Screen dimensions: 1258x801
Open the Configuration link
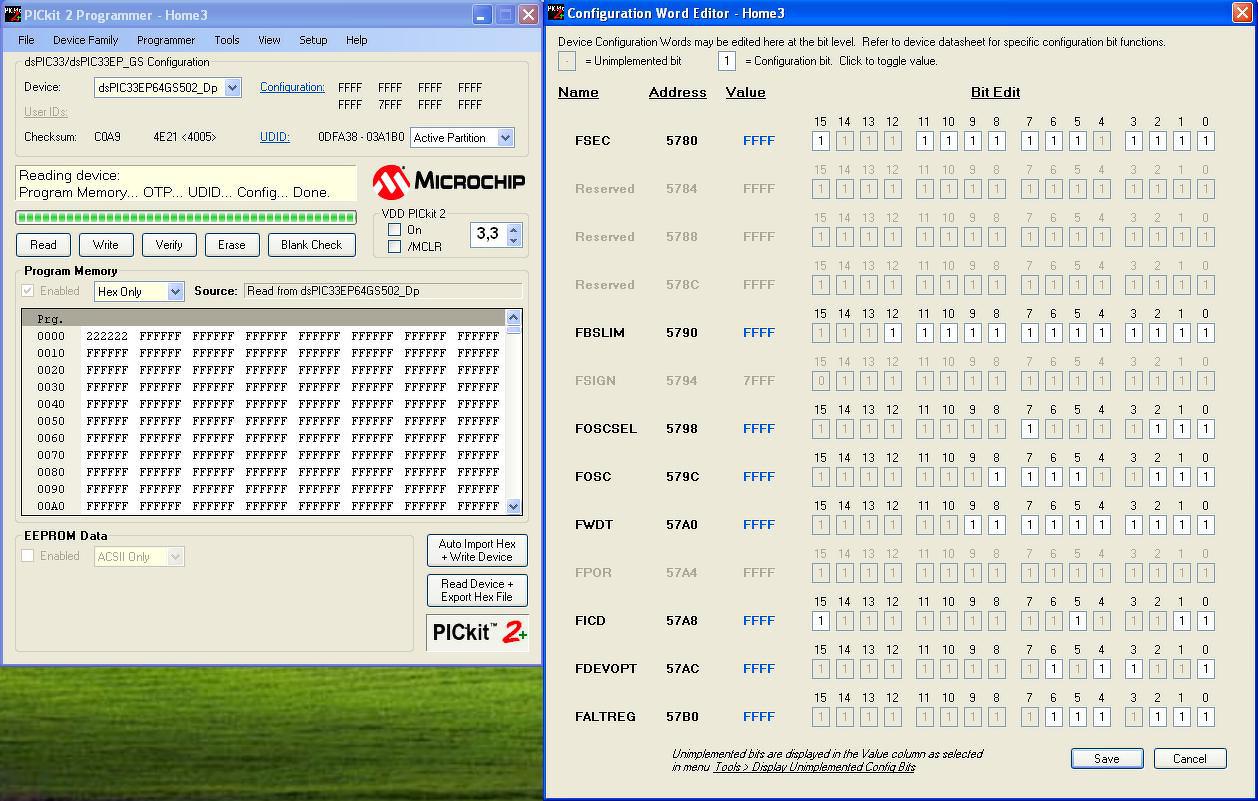[x=292, y=87]
